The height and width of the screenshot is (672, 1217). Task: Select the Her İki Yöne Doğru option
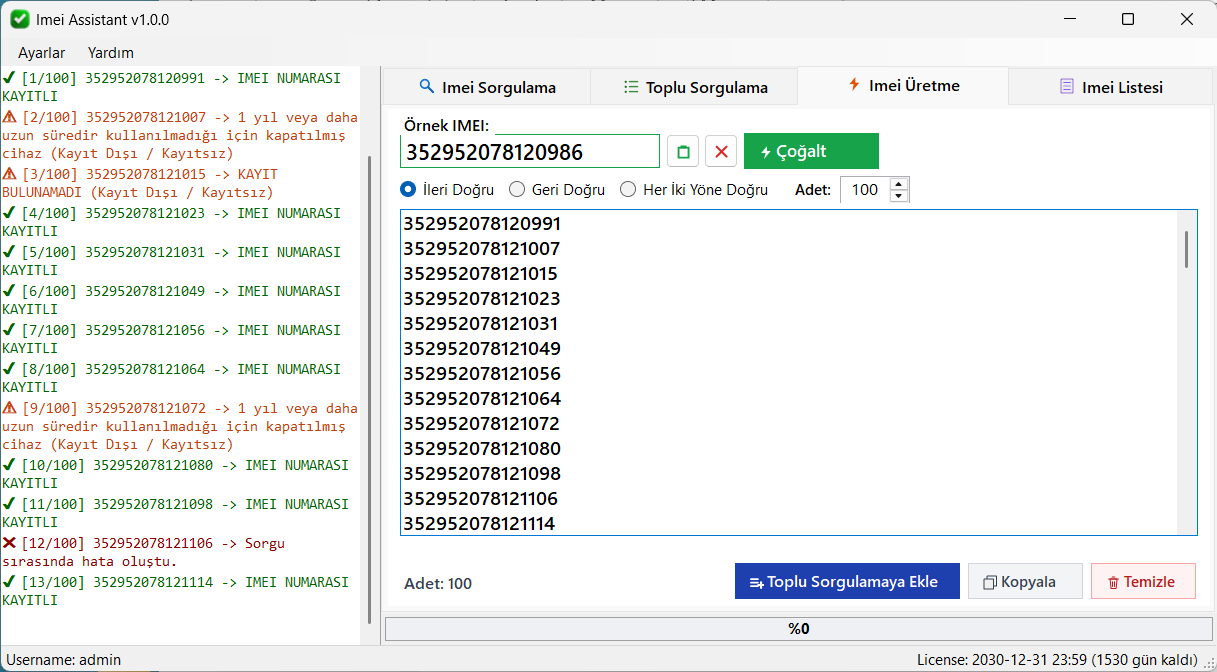(694, 189)
